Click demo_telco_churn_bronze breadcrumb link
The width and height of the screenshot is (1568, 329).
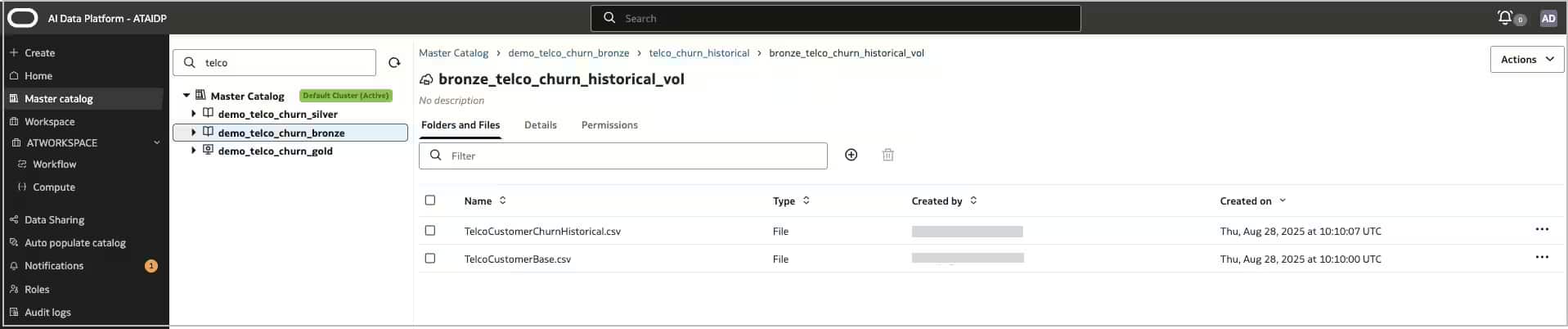[x=568, y=52]
